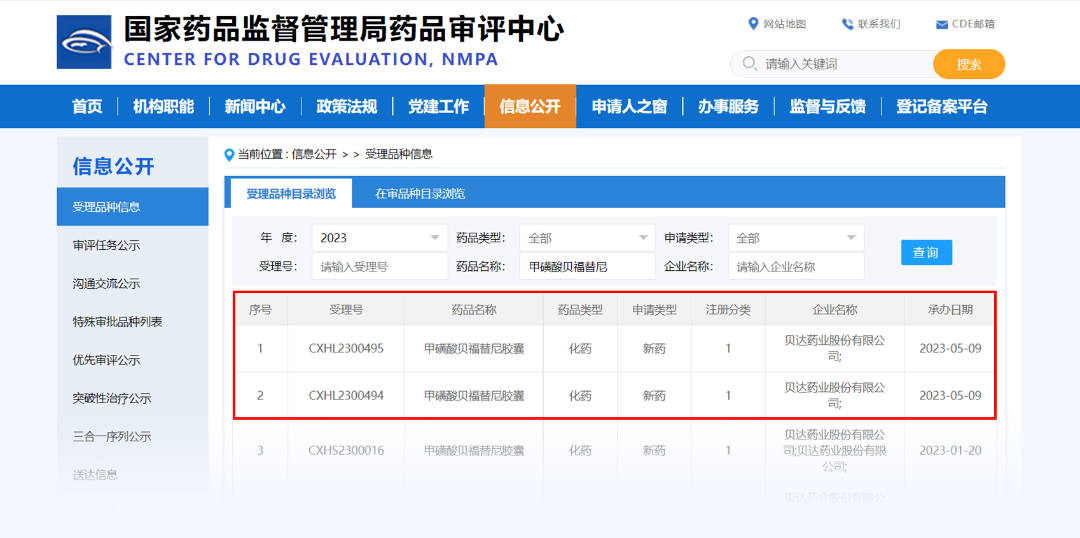Click the 企业名称 input field
Viewport: 1080px width, 538px height.
click(x=795, y=267)
